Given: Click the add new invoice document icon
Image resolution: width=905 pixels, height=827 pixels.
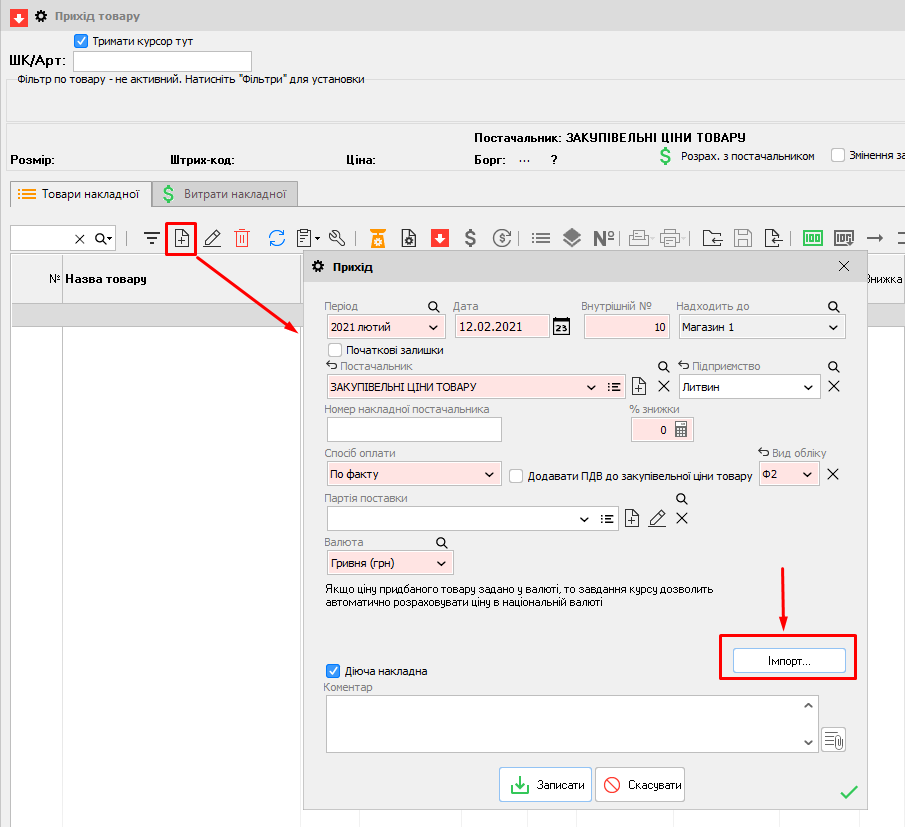Looking at the screenshot, I should point(181,238).
